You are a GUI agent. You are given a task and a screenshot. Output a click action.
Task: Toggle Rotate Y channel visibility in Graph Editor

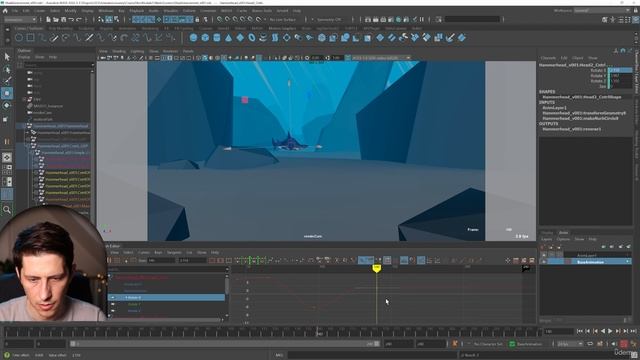pyautogui.click(x=113, y=304)
